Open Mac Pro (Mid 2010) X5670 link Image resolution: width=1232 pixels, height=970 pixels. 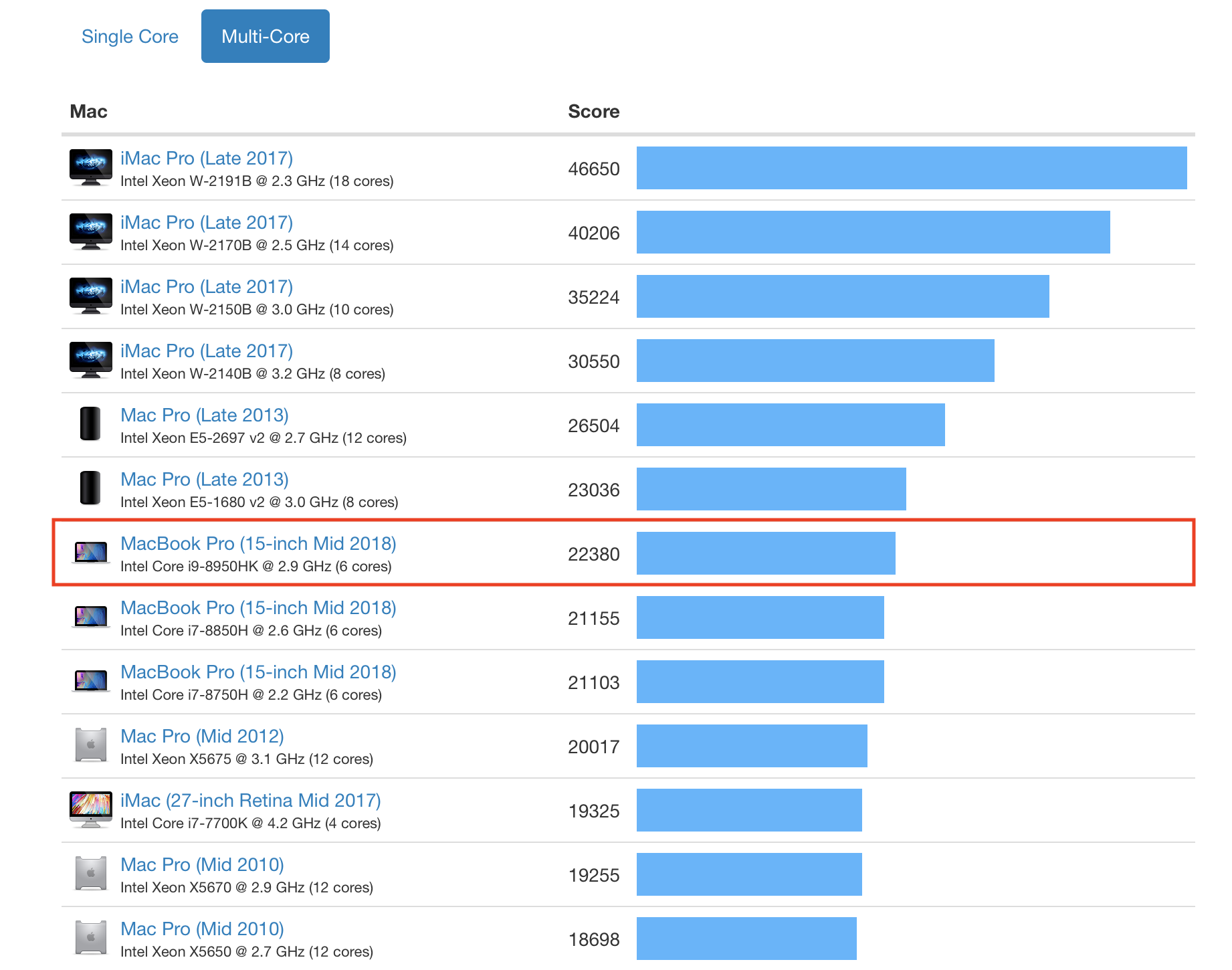pos(202,864)
